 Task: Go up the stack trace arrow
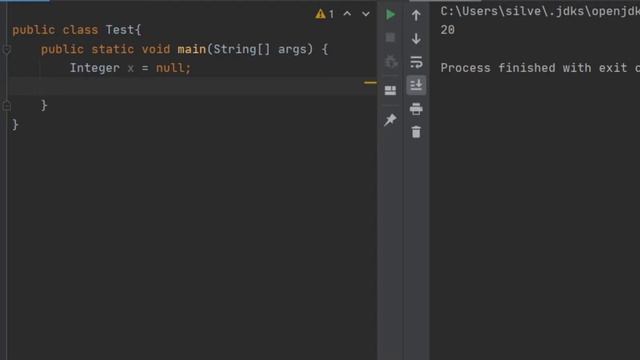pos(416,15)
